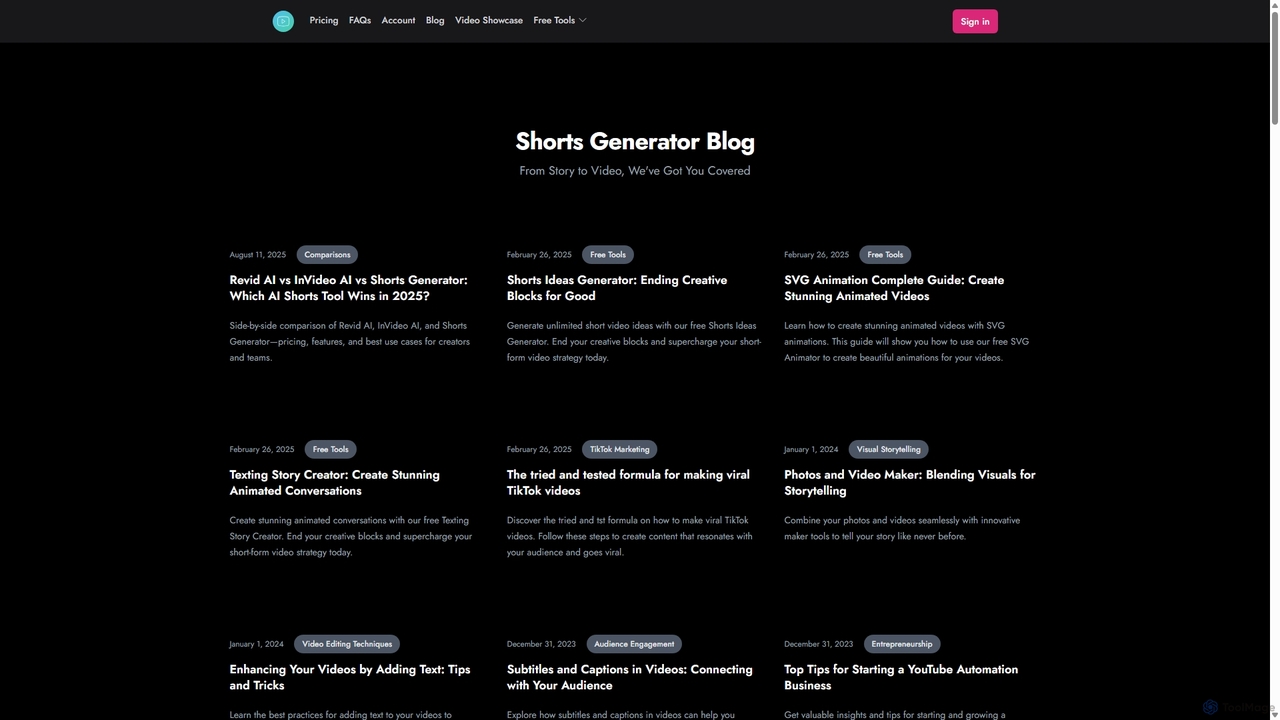Click Free Tools tag on Texting Story post
Image resolution: width=1280 pixels, height=720 pixels.
(330, 449)
